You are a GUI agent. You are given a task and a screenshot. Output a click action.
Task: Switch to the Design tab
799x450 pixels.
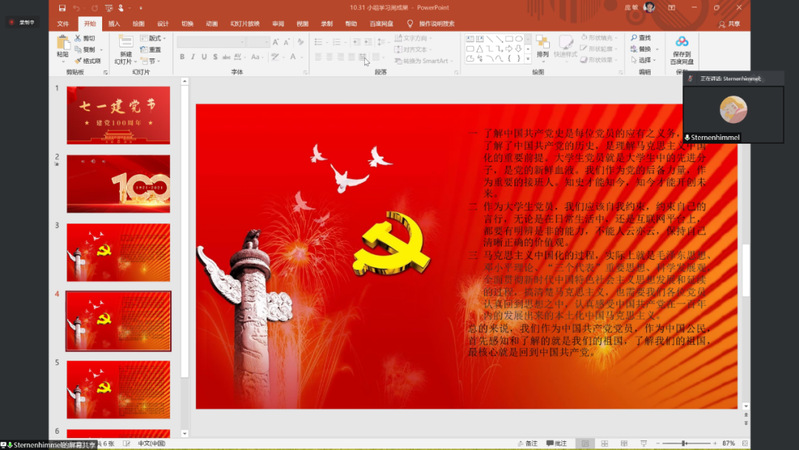[x=163, y=23]
